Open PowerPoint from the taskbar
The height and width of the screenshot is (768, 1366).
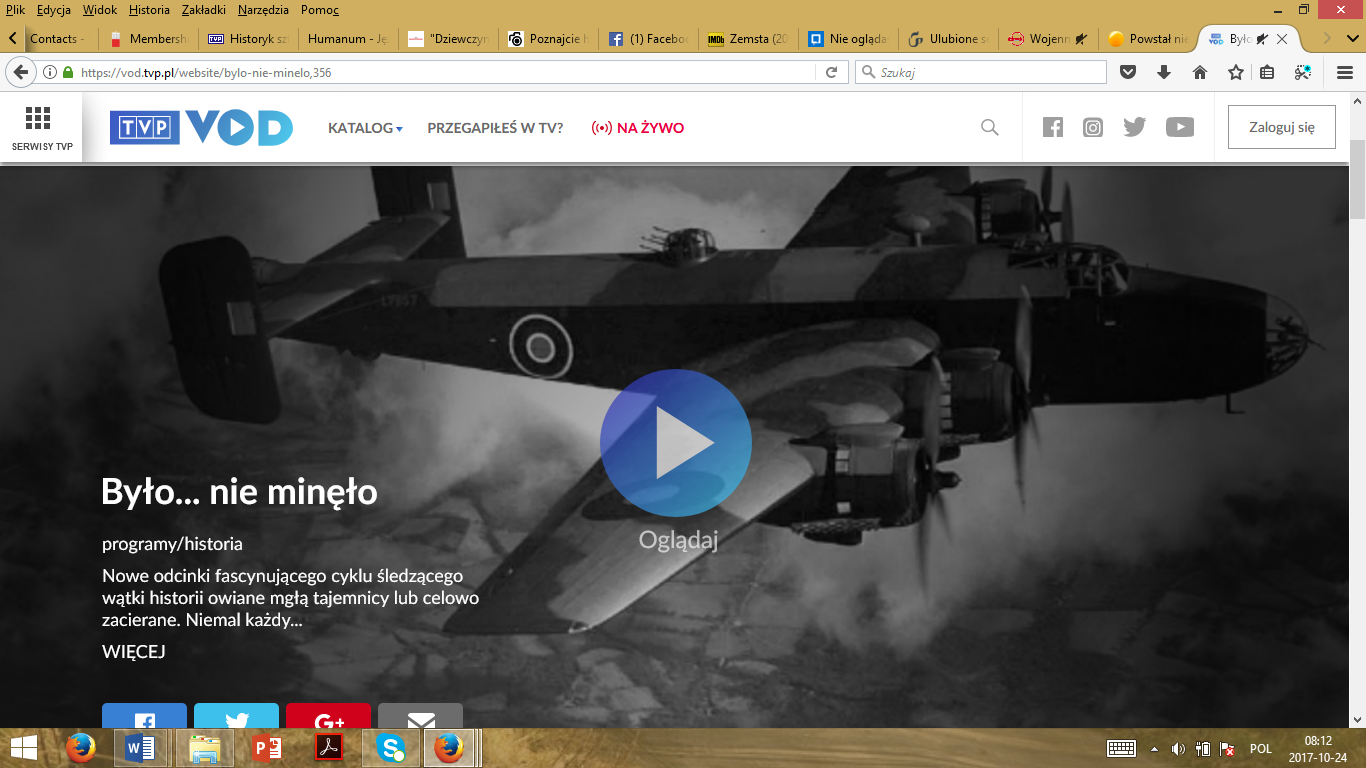point(266,748)
